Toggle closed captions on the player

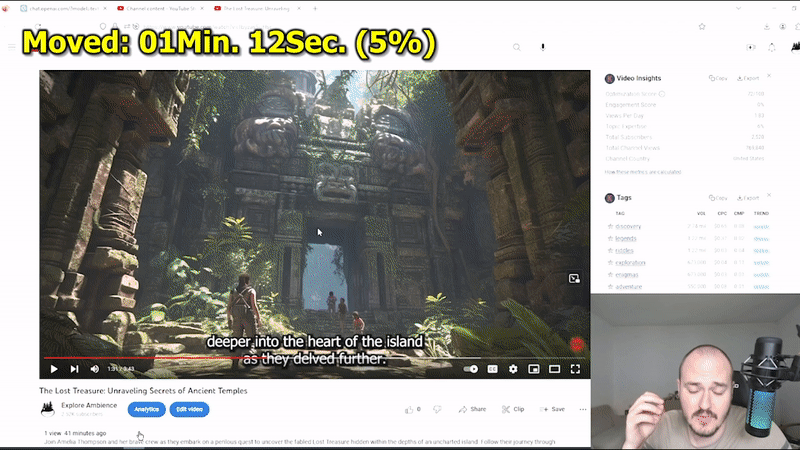(x=492, y=369)
